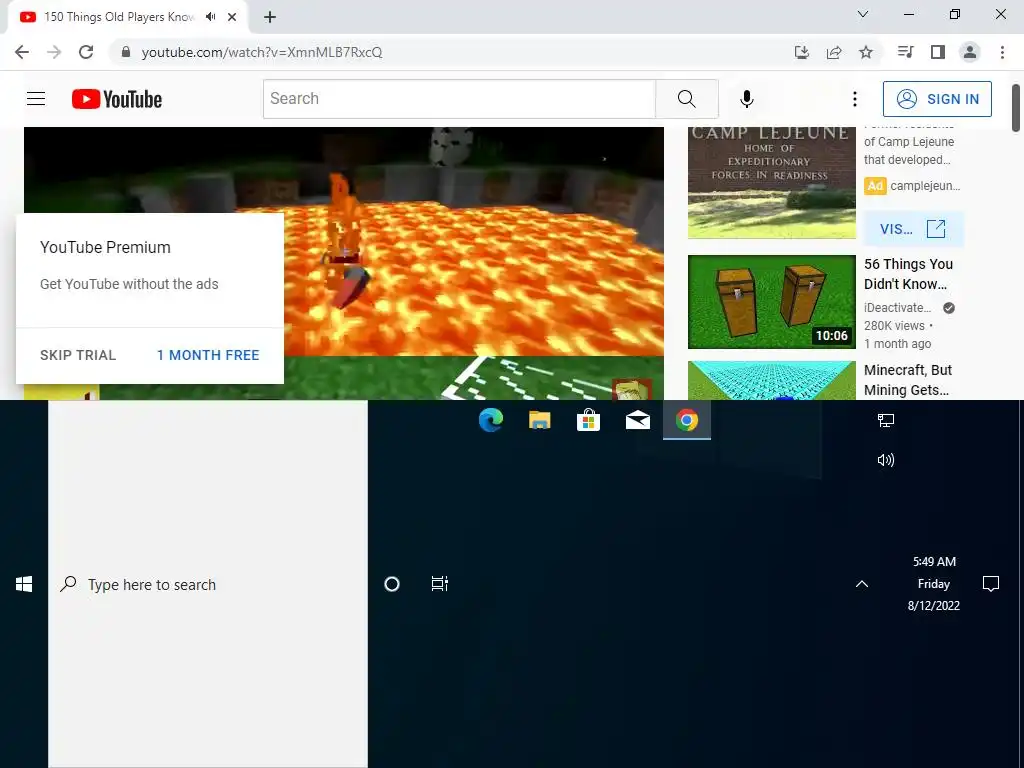
Task: Click the VIS... ad visit button
Action: pyautogui.click(x=914, y=229)
